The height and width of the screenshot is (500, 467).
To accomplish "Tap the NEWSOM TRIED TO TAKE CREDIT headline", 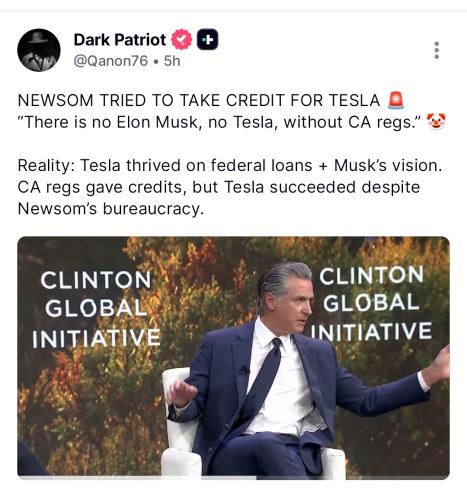I will pos(199,101).
